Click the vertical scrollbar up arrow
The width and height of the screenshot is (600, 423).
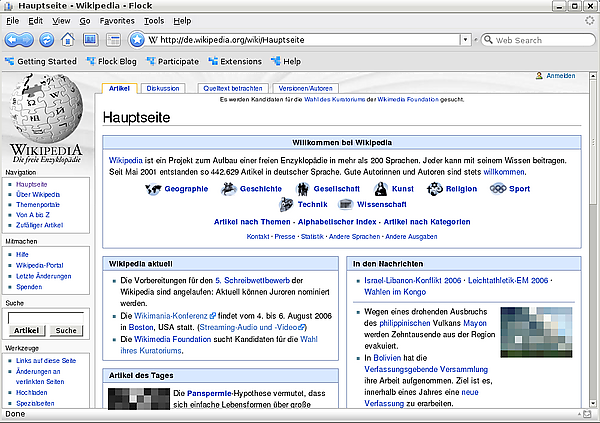click(593, 76)
